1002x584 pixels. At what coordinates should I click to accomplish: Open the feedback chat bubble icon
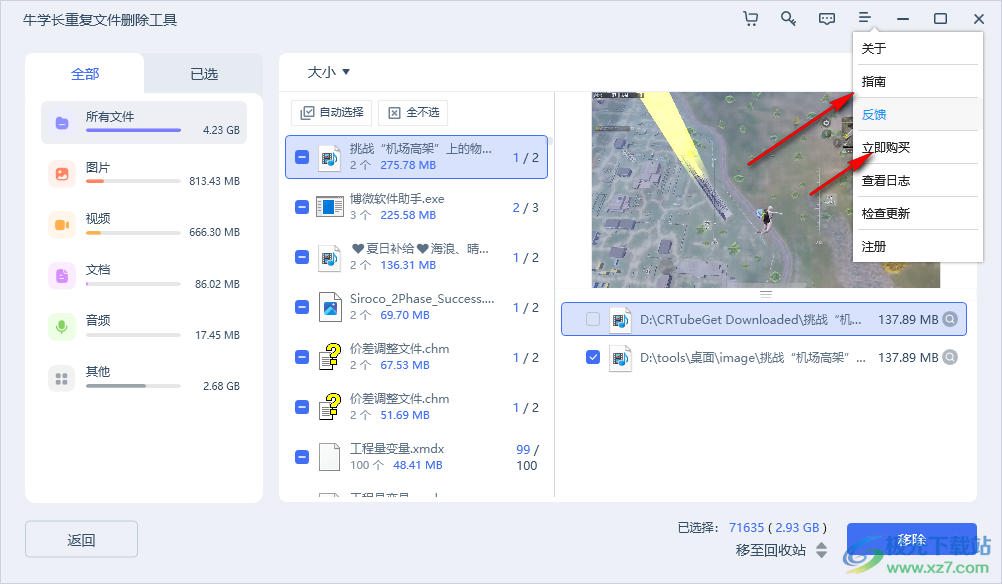click(827, 19)
